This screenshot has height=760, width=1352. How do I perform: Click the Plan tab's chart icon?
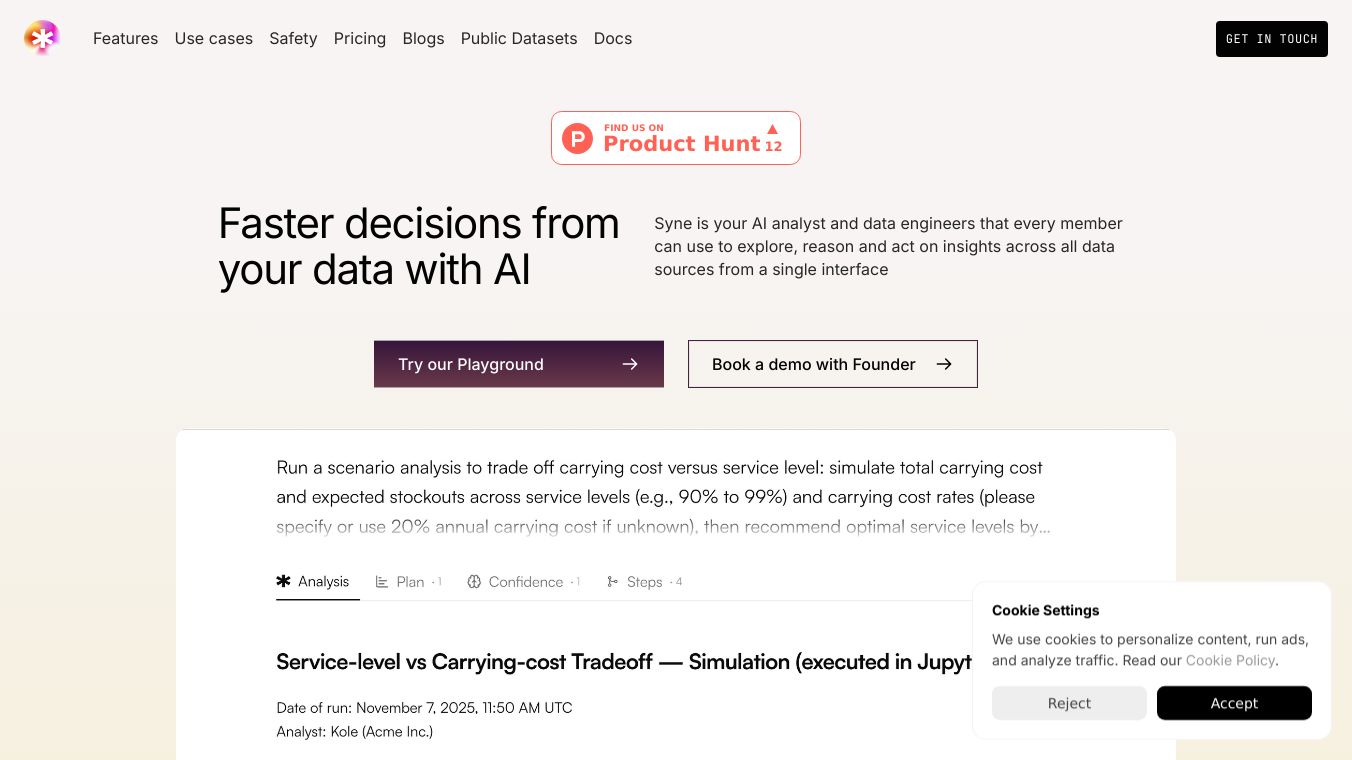coord(382,582)
